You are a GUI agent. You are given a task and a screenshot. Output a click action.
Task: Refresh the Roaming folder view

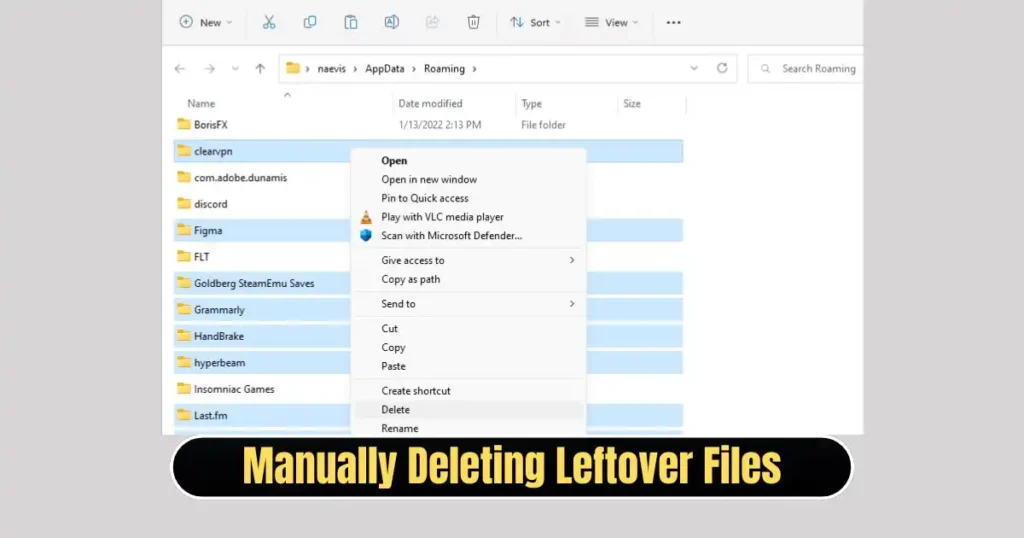pos(722,68)
